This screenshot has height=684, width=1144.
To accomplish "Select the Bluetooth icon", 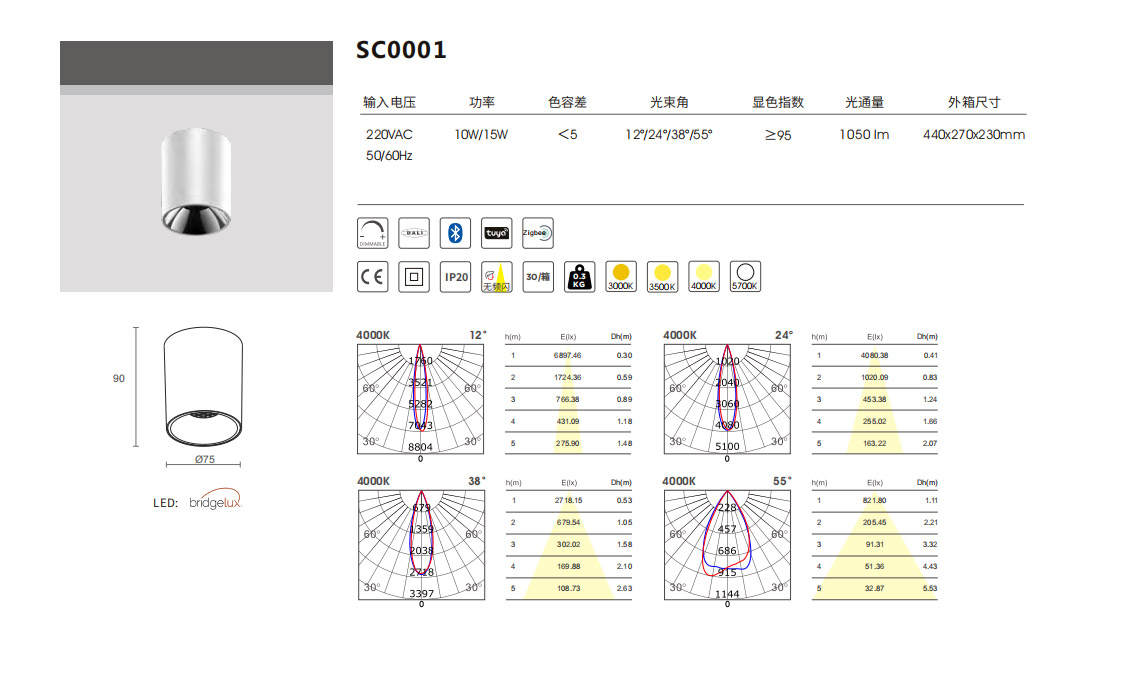I will click(456, 232).
